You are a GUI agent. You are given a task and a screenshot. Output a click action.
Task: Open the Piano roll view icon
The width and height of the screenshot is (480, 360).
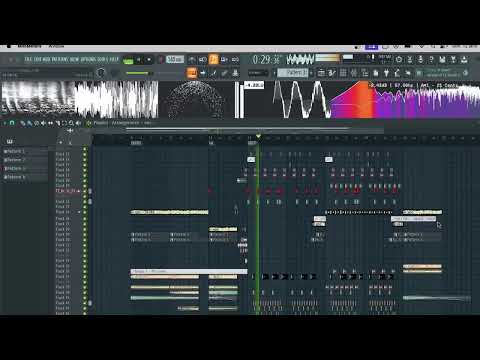[332, 73]
